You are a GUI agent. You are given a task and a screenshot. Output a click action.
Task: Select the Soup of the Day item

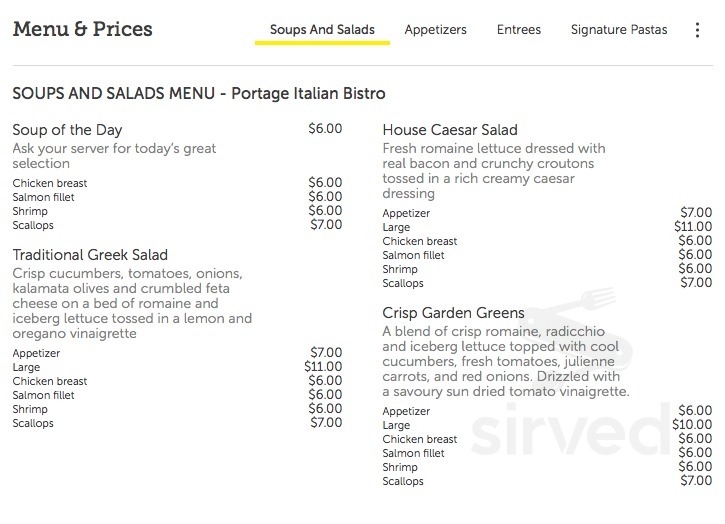coord(68,130)
